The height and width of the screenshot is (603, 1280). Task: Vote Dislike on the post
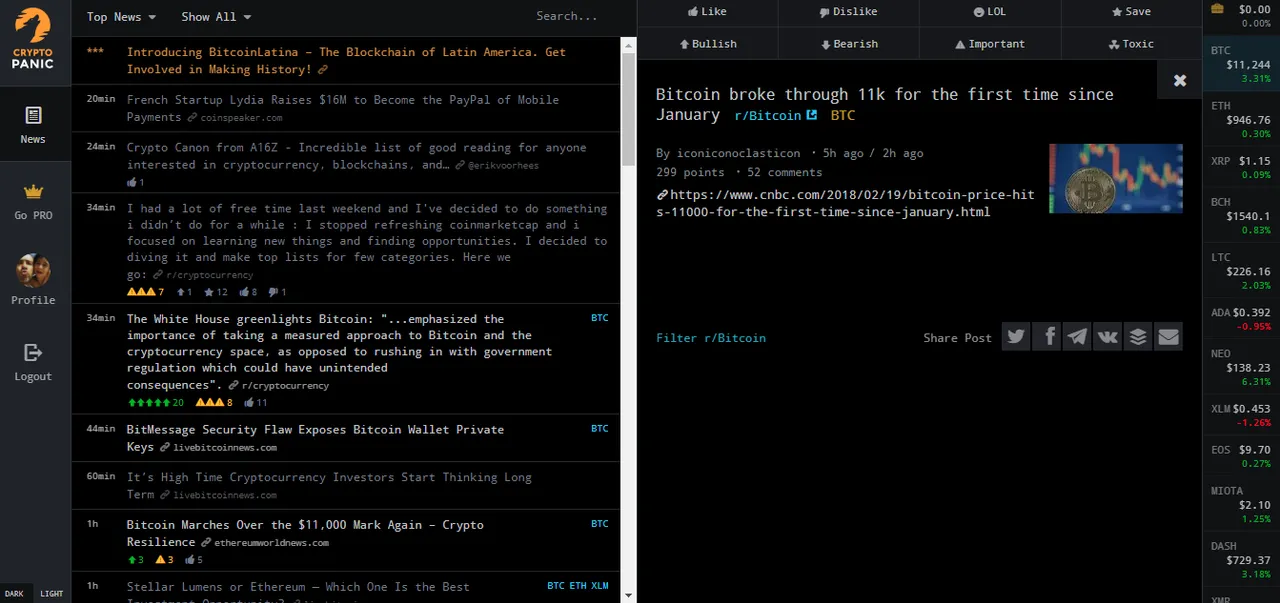coord(848,12)
